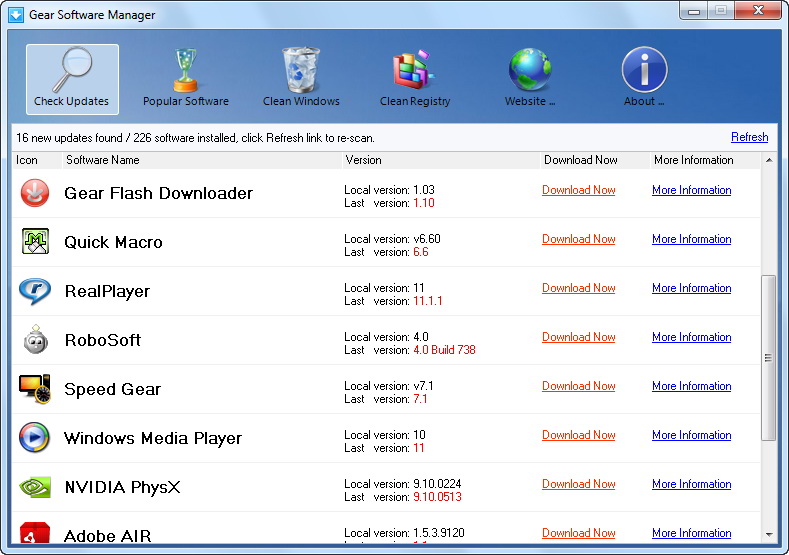The height and width of the screenshot is (555, 789).
Task: Click last version 4.0 Build 738
Action: point(444,350)
